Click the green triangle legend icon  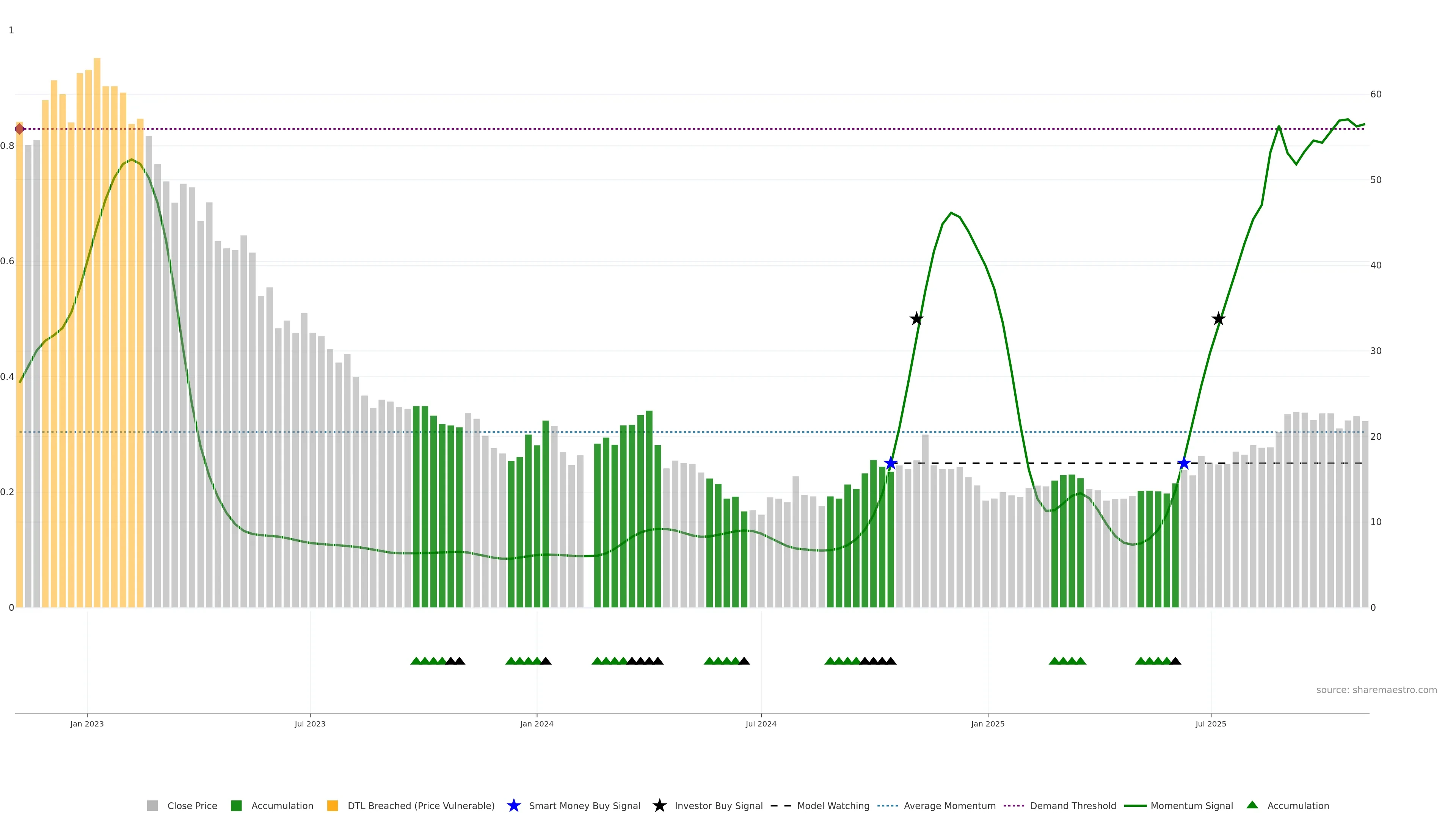(x=1252, y=805)
